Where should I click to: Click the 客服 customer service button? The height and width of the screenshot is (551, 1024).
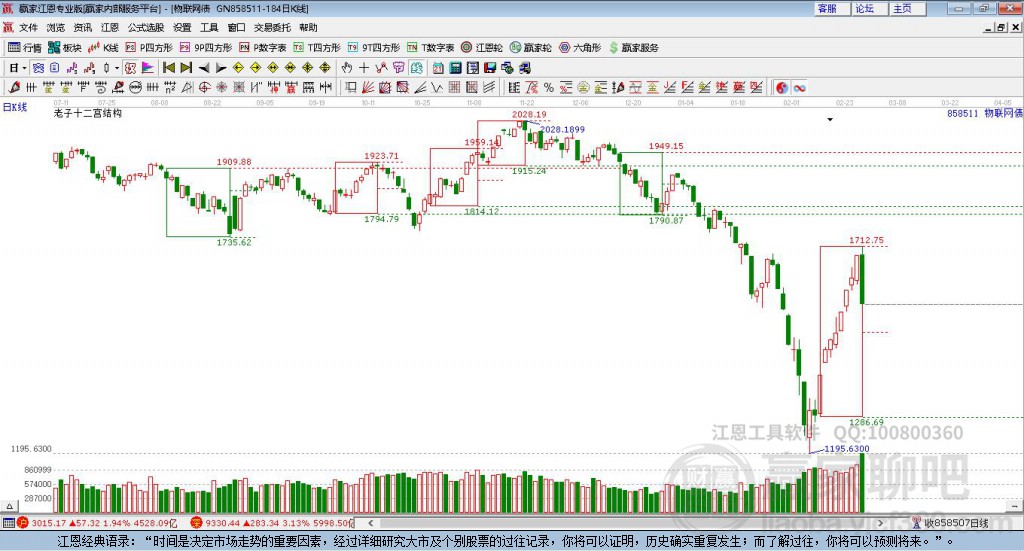[831, 8]
